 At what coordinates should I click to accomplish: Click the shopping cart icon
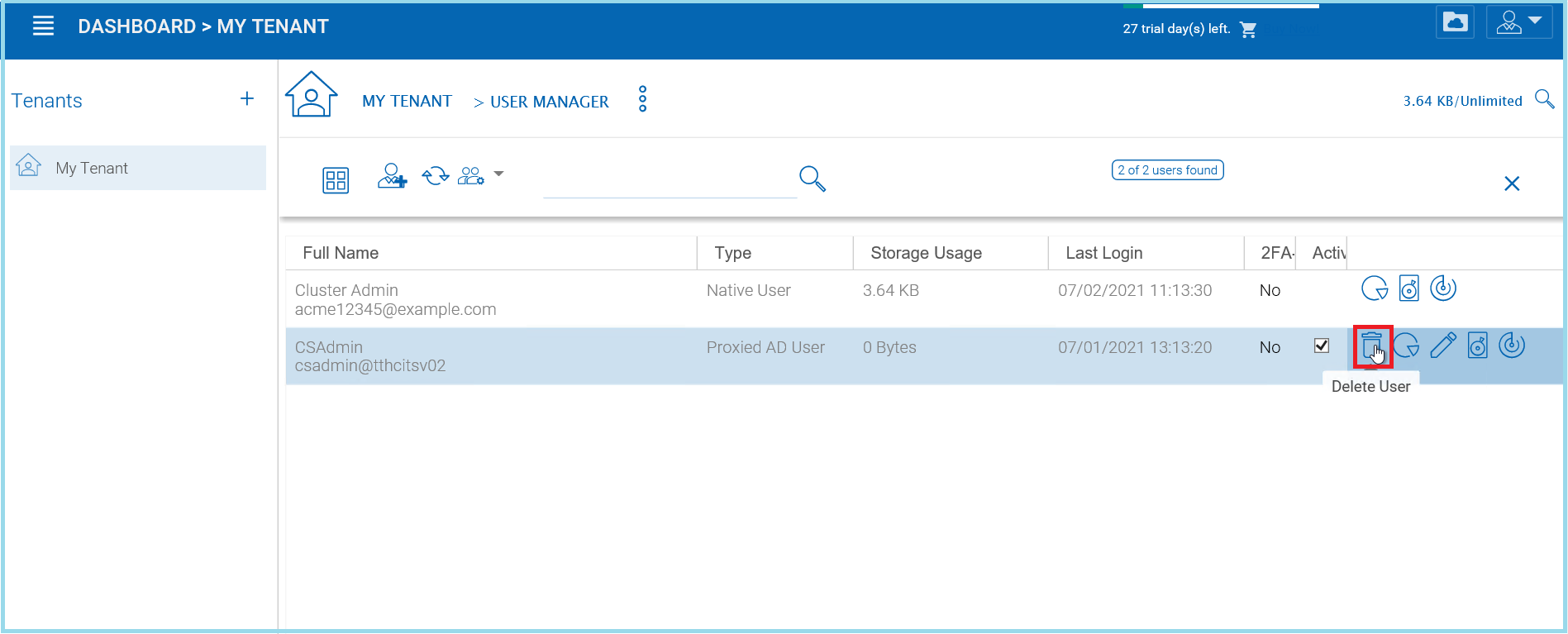click(1248, 30)
